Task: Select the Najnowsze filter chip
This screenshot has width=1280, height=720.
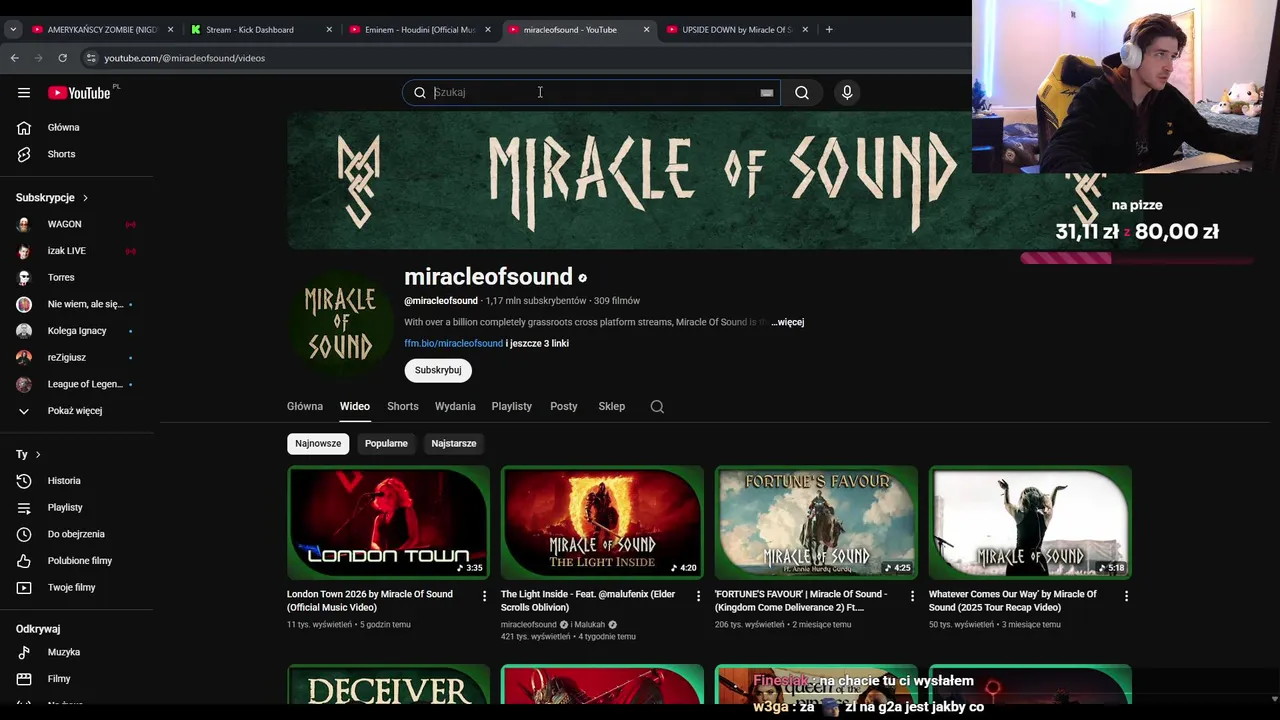Action: 318,443
